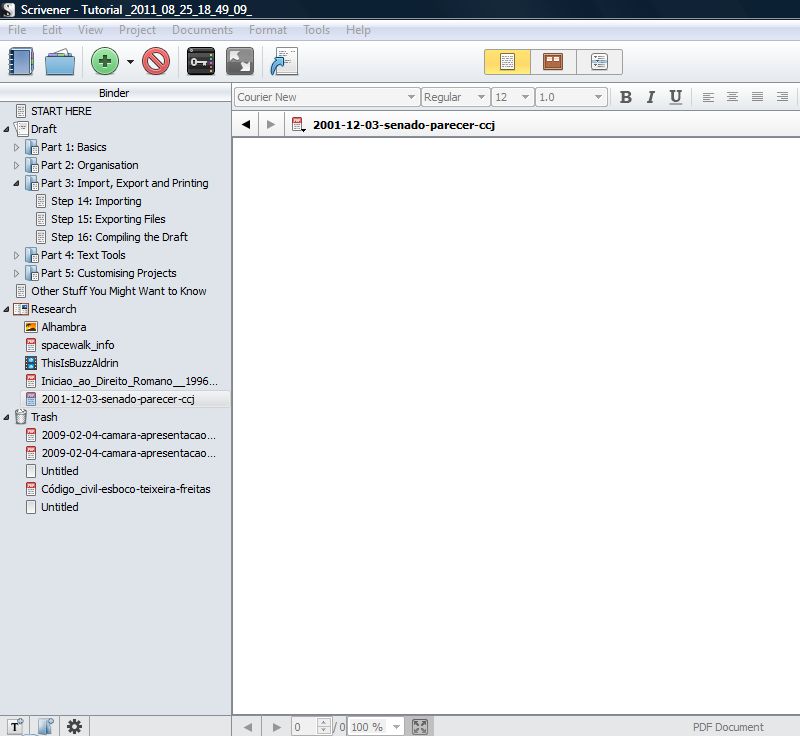Open the Documents menu
Viewport: 800px width, 736px height.
pyautogui.click(x=202, y=30)
